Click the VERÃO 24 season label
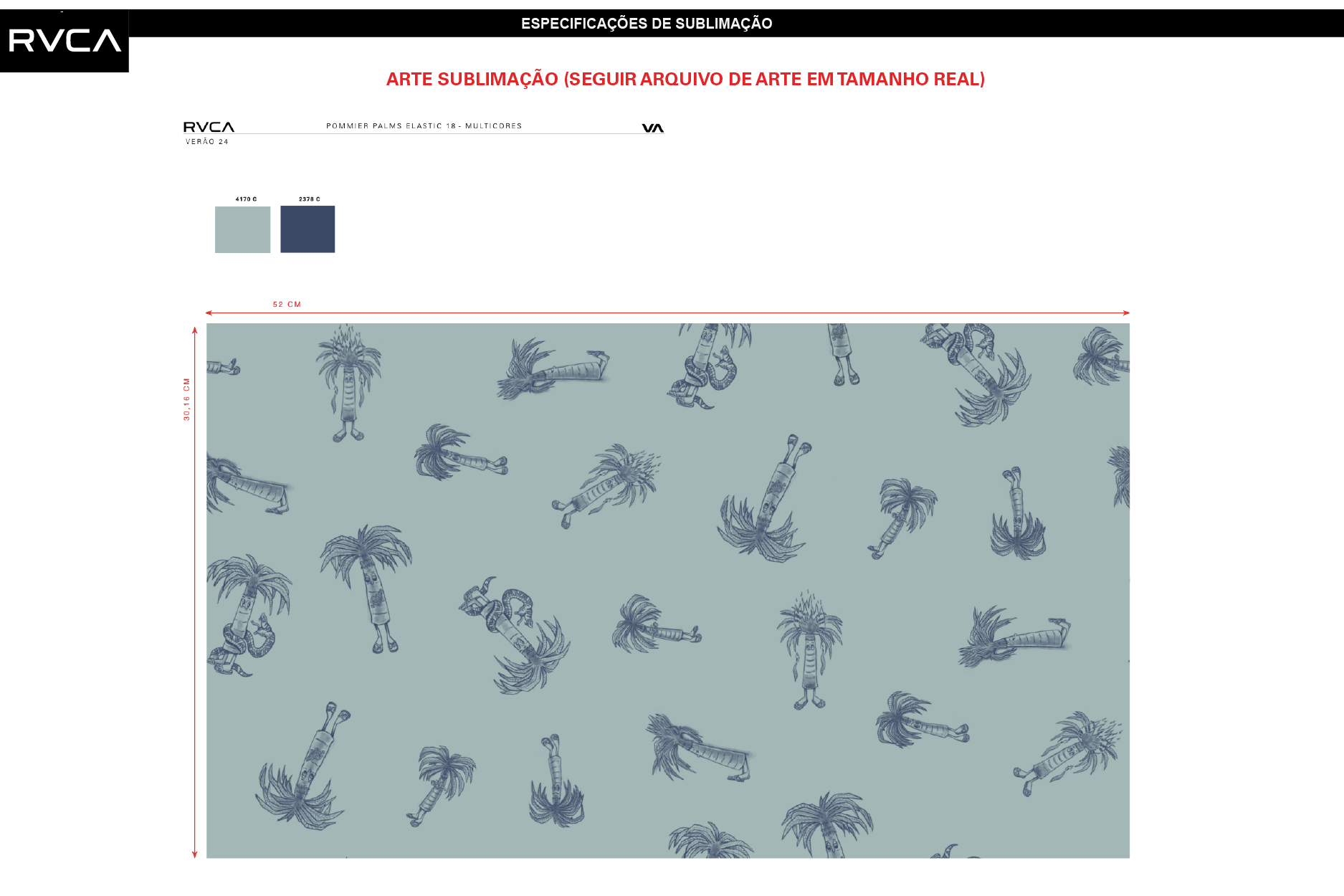This screenshot has height=896, width=1344. (207, 142)
